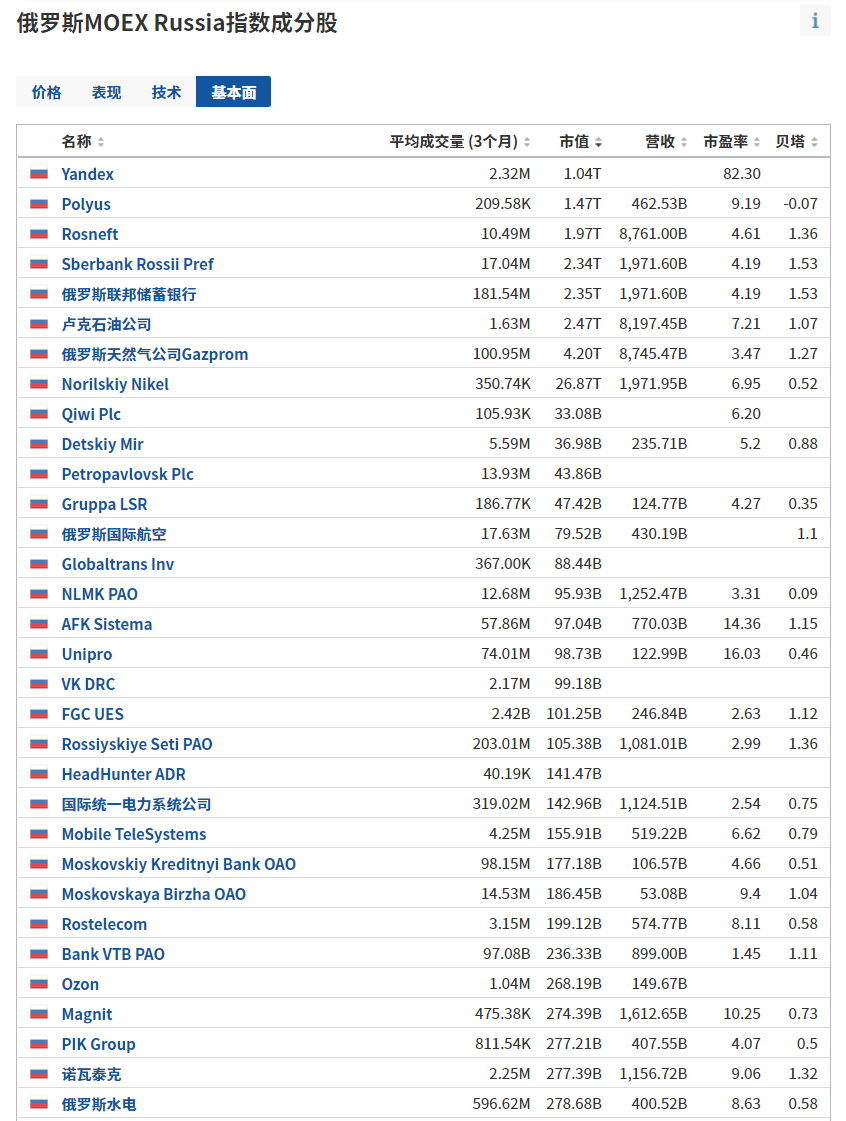Click the flag icon beside HeadHunter ADR
The height and width of the screenshot is (1121, 846).
(39, 774)
